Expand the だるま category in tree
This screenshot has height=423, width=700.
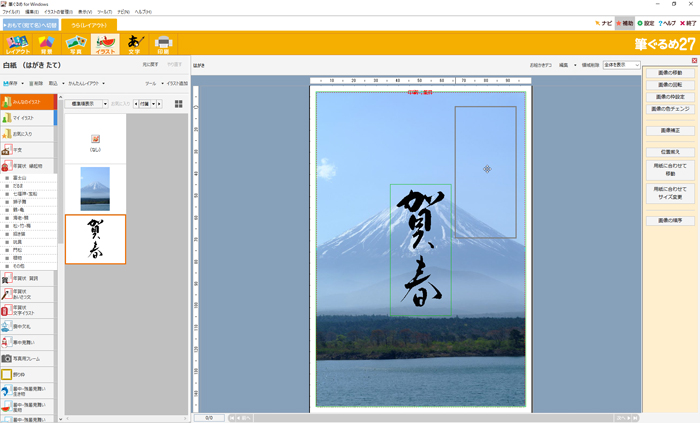pyautogui.click(x=8, y=185)
